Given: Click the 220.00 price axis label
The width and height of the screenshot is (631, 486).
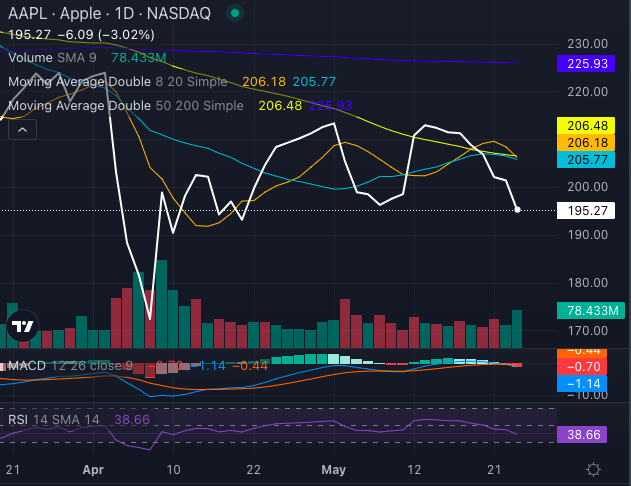Looking at the screenshot, I should pos(588,92).
